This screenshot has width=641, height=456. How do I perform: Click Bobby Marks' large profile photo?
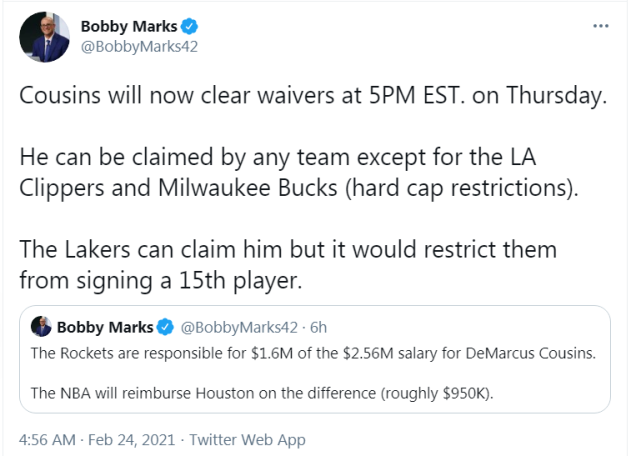(x=44, y=37)
